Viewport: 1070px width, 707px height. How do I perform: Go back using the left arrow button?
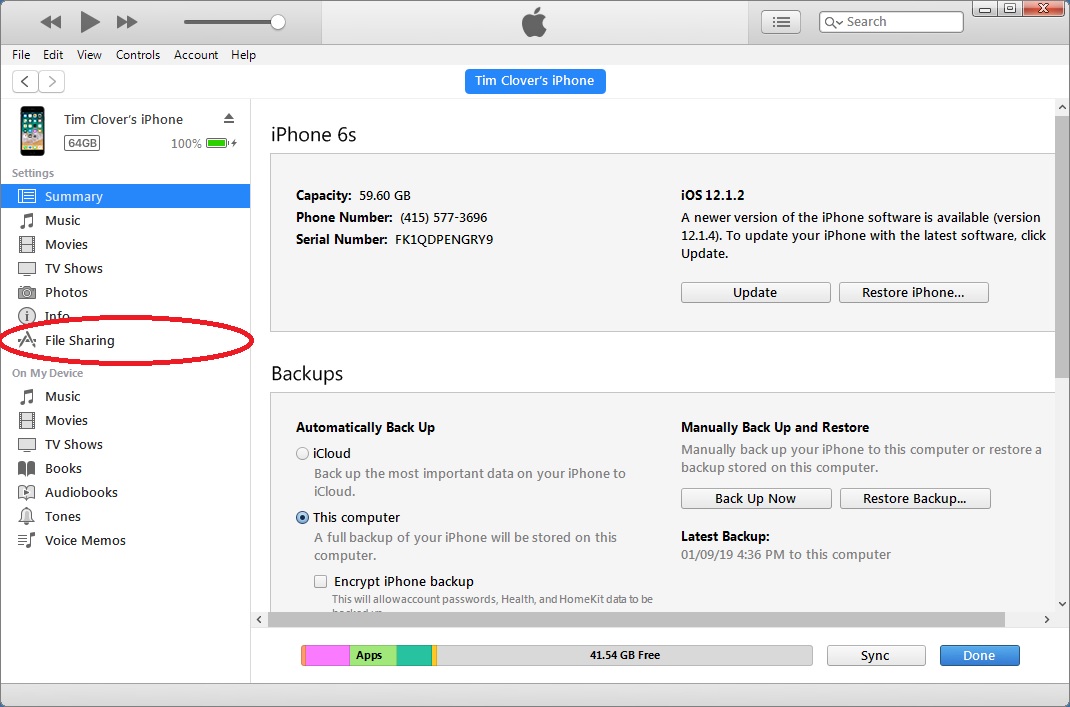(25, 81)
